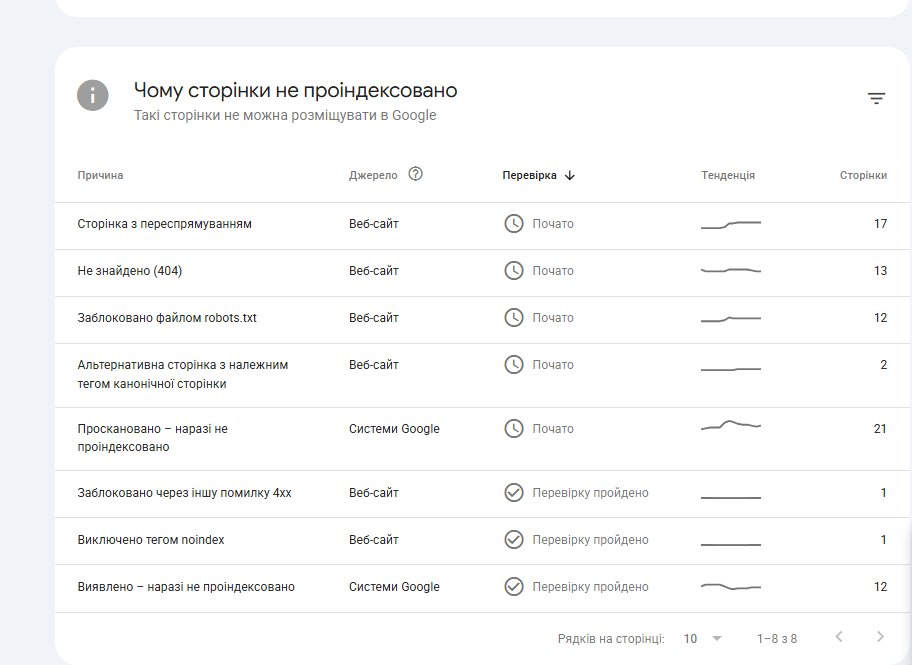Screen dimensions: 912x665
Task: Sort table by Тенденція column
Action: coord(728,175)
